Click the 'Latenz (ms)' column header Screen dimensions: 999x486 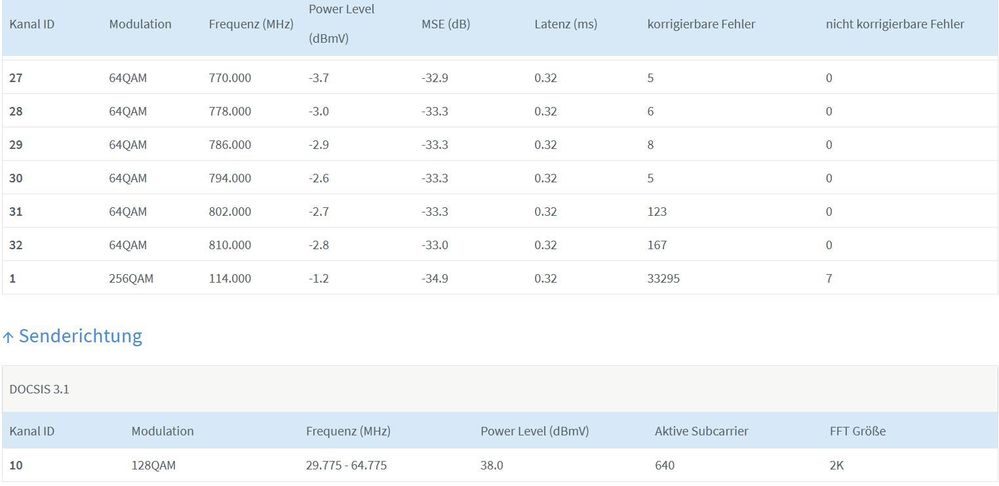point(566,25)
